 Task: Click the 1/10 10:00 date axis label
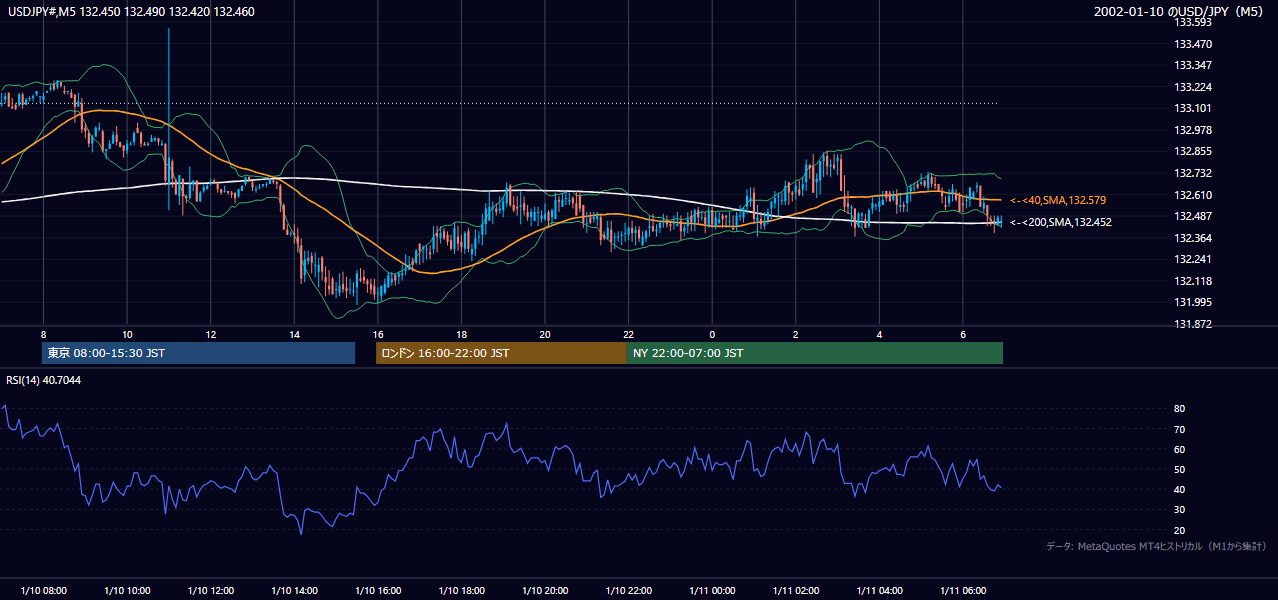coord(127,591)
